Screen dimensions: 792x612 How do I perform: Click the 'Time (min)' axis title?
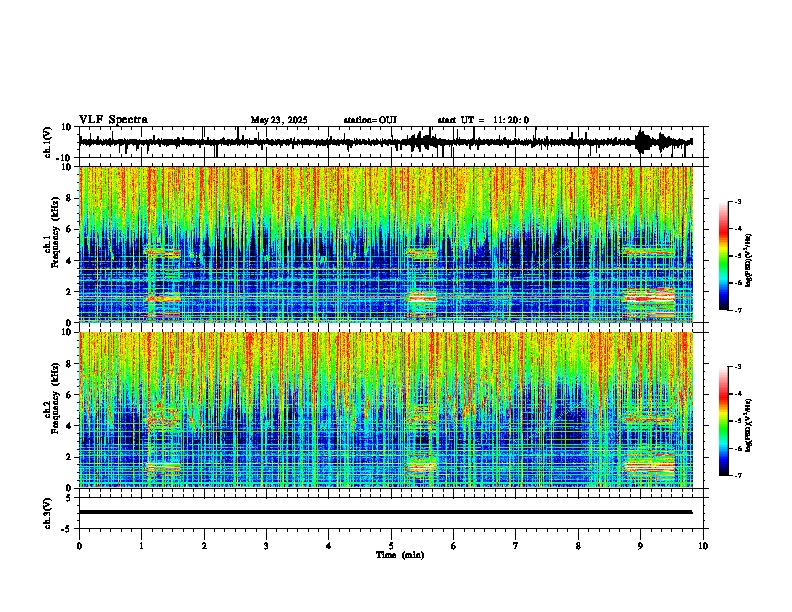[400, 555]
